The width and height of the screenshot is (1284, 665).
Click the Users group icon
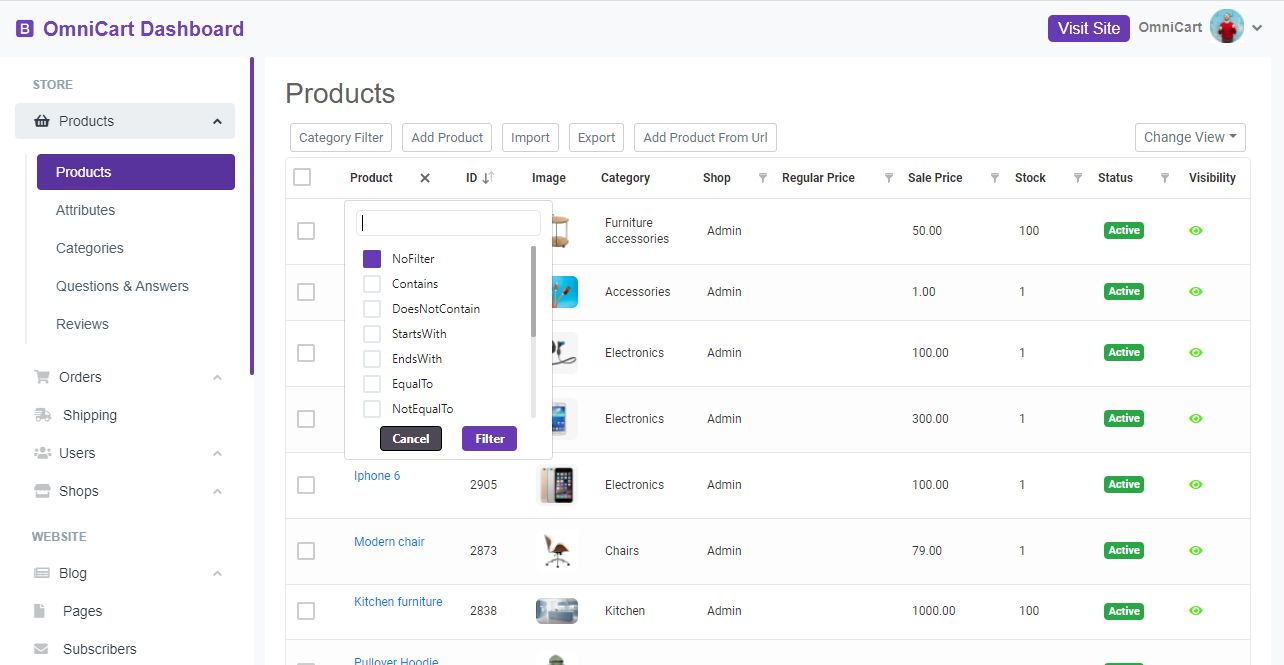click(42, 453)
